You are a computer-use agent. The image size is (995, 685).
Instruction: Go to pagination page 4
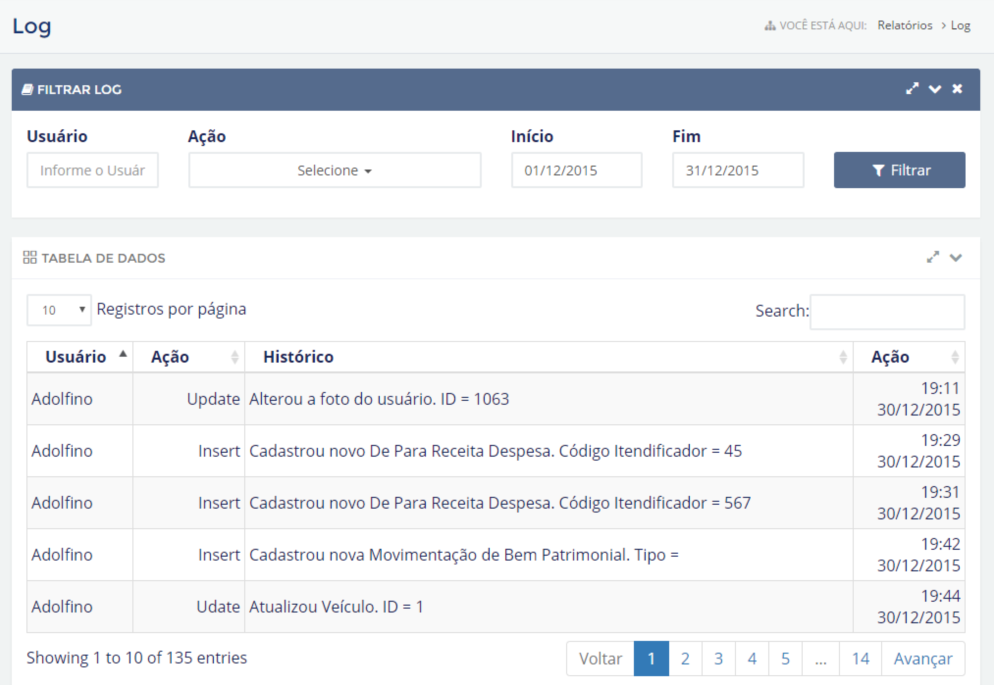752,658
